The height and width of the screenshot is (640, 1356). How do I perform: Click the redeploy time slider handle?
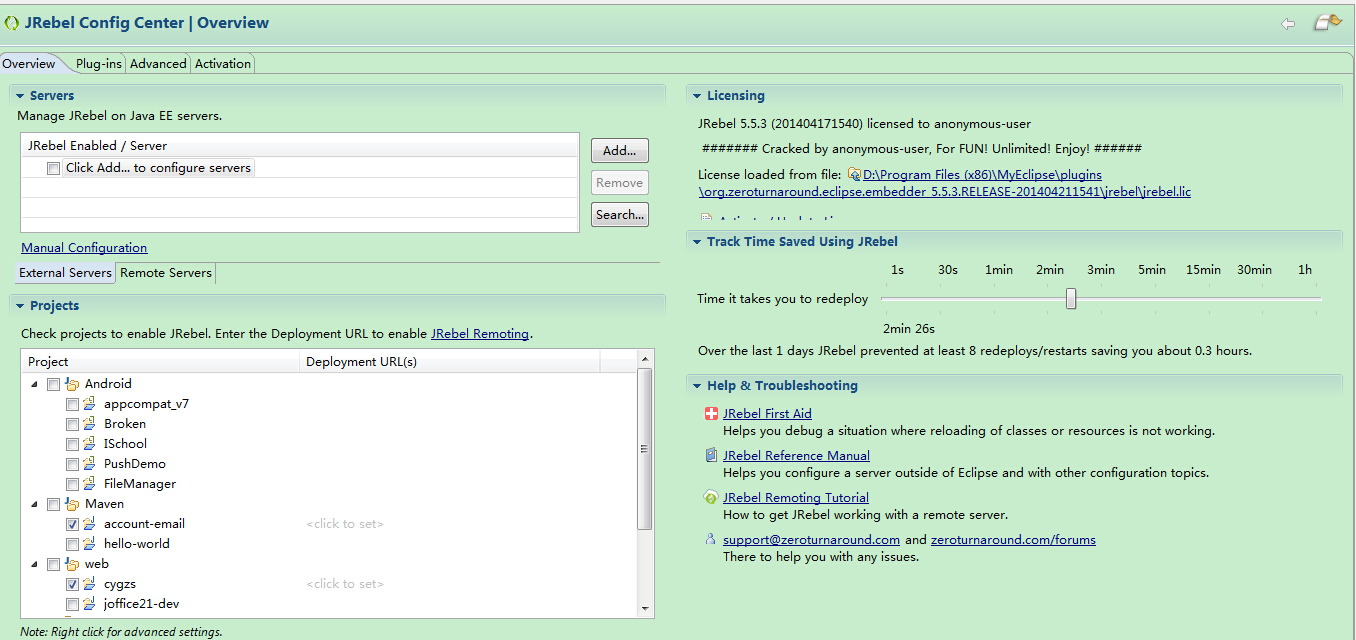pos(1071,299)
